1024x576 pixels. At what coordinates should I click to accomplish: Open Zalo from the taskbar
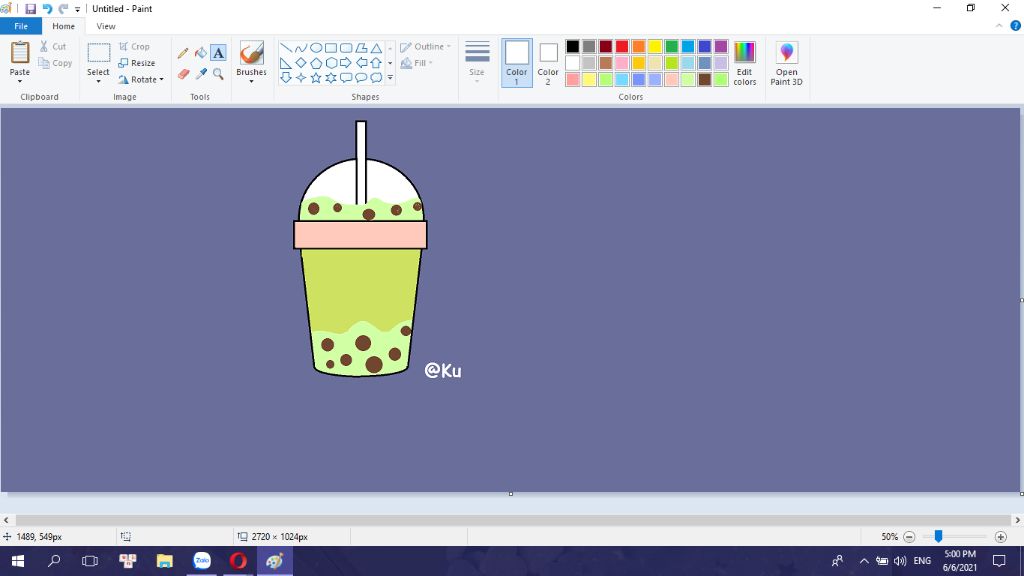point(202,561)
